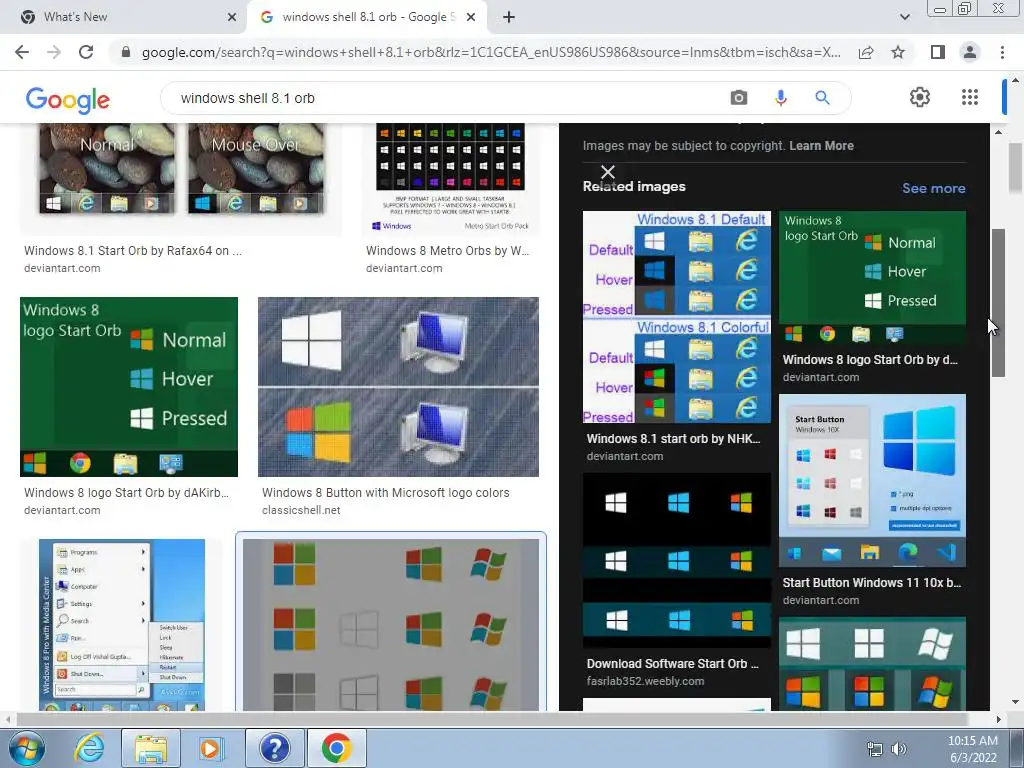The height and width of the screenshot is (768, 1024).
Task: Open Windows Media Player from taskbar
Action: pos(211,748)
